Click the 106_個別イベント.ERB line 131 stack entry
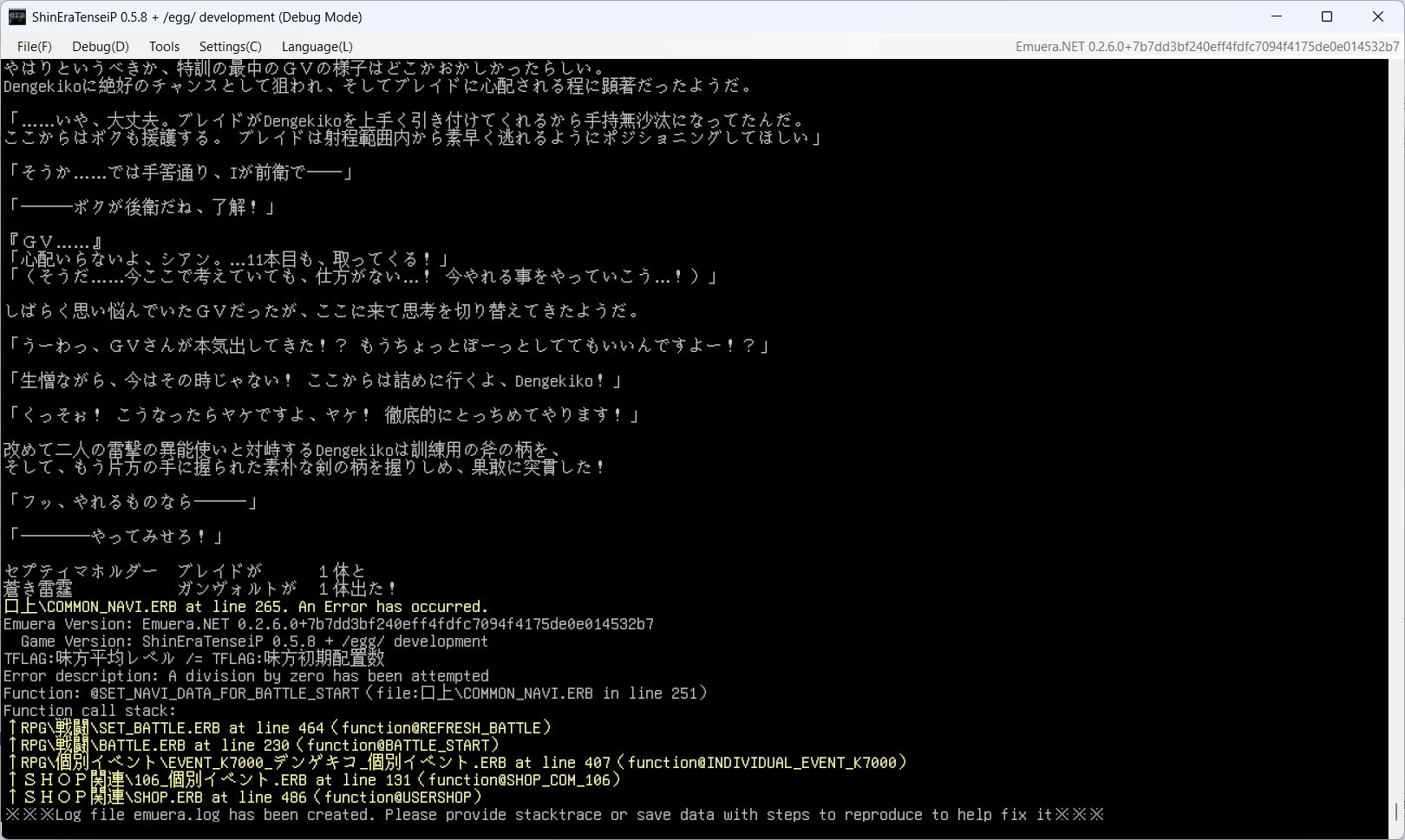This screenshot has width=1405, height=840. 313,780
